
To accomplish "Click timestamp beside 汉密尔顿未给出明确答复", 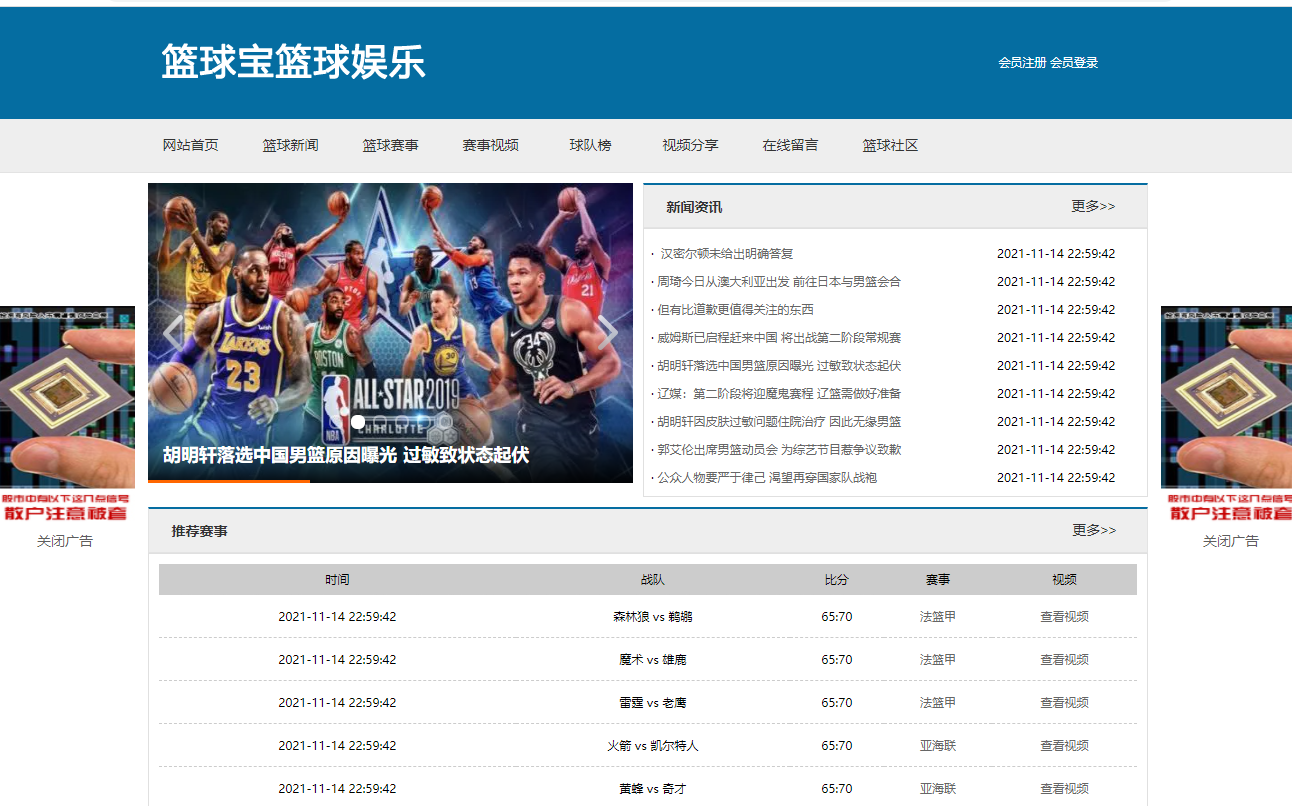I will tap(1056, 254).
